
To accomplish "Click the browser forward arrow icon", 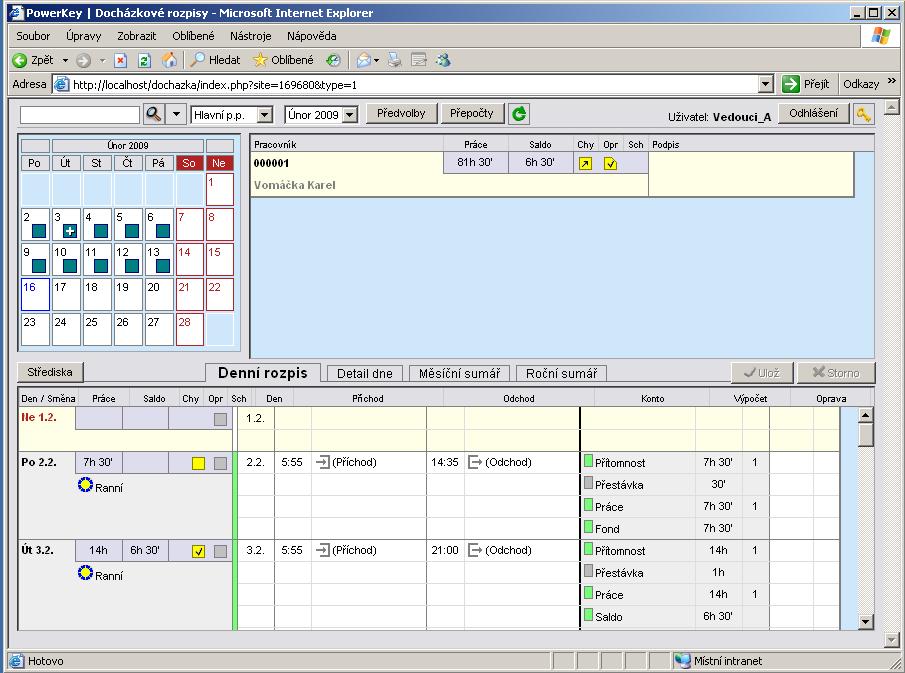I will [83, 60].
